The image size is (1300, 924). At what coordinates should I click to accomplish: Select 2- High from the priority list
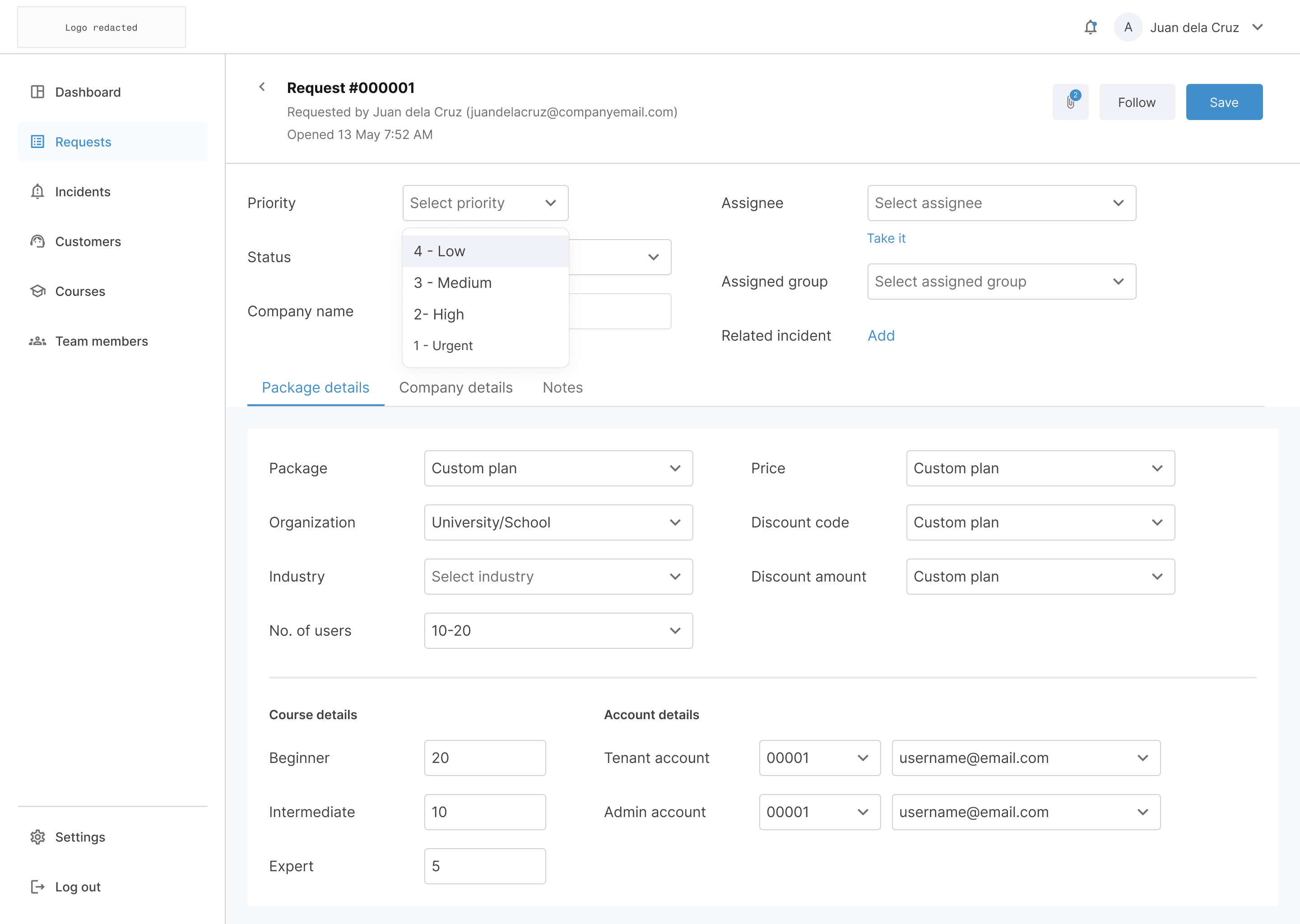tap(438, 314)
